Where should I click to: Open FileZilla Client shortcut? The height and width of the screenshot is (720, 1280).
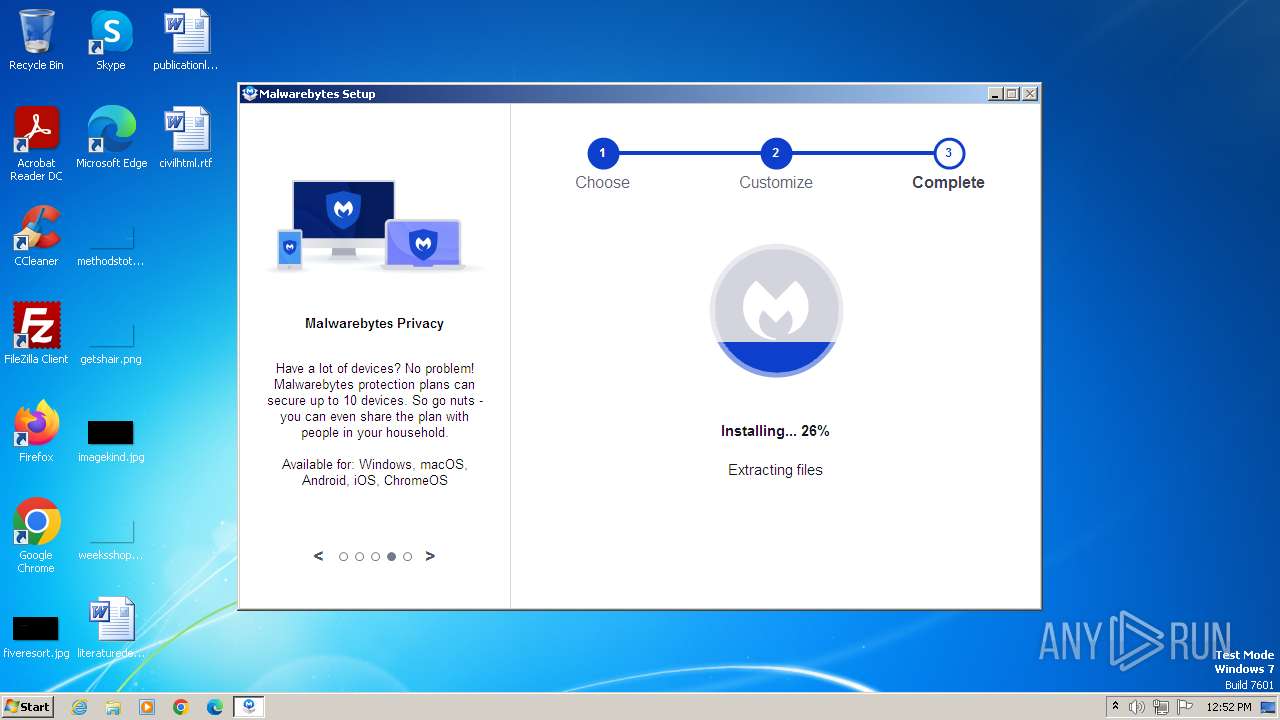[x=36, y=334]
